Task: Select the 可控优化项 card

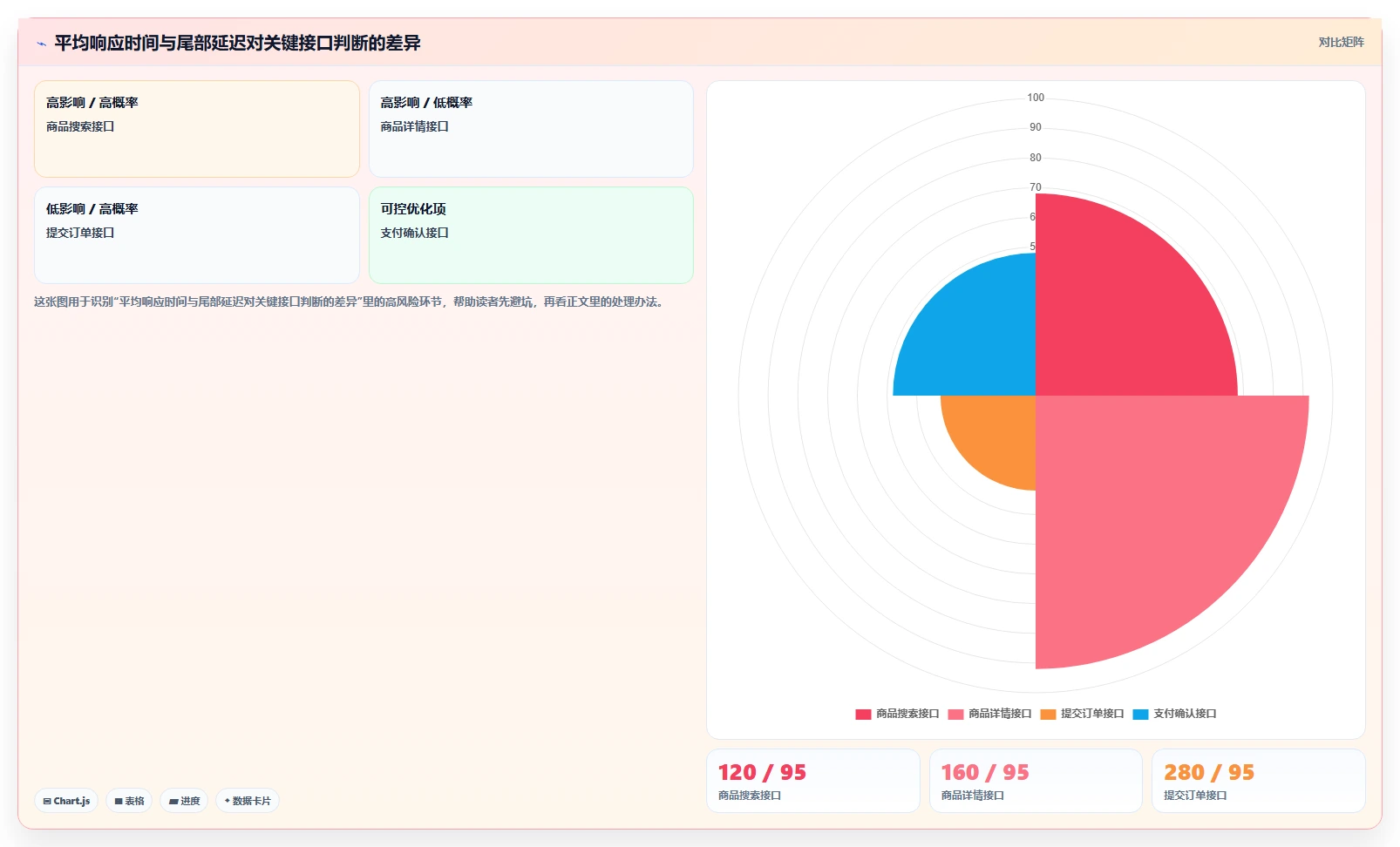Action: (x=531, y=235)
